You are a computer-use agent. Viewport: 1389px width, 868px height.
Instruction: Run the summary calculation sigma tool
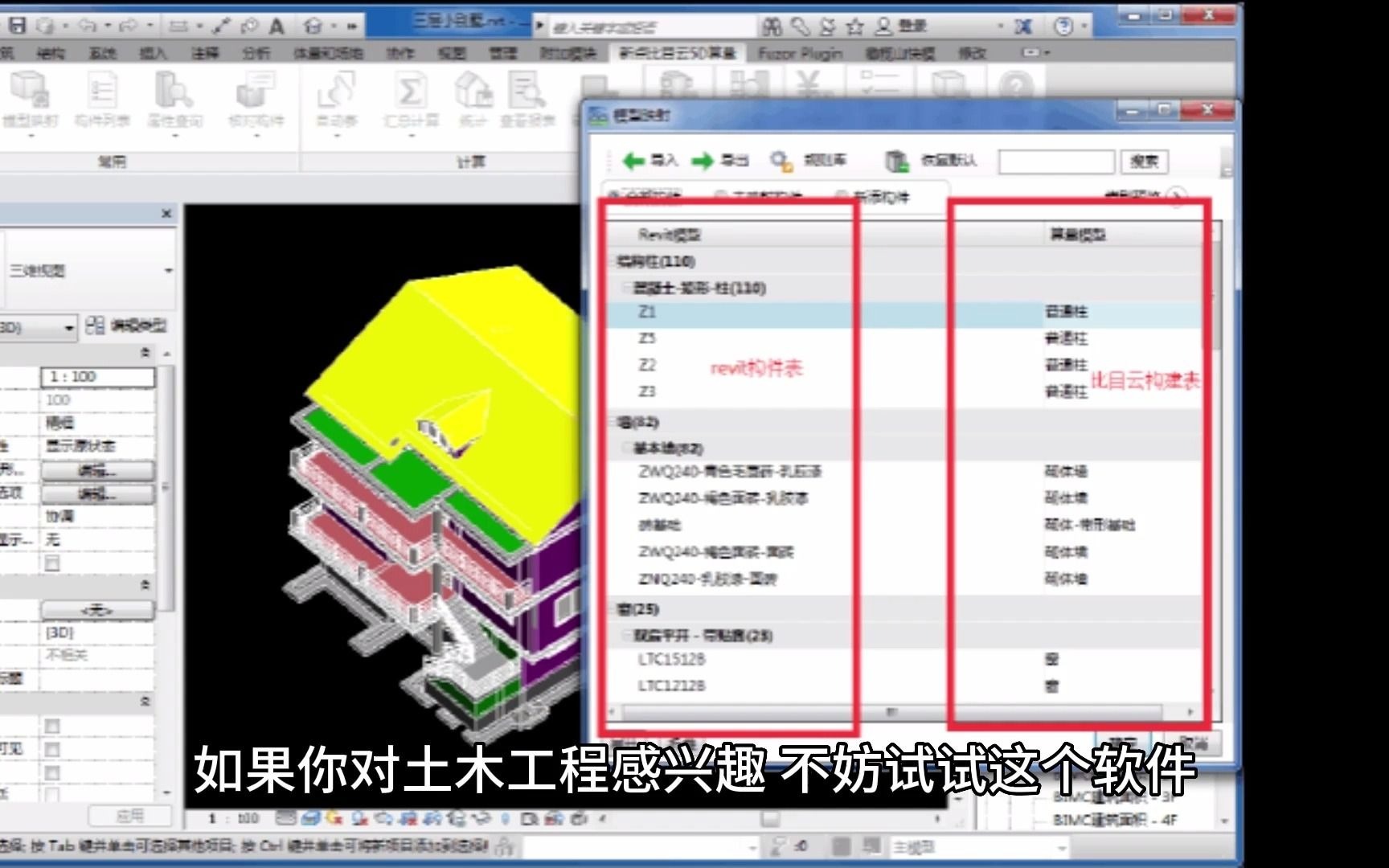coord(411,100)
